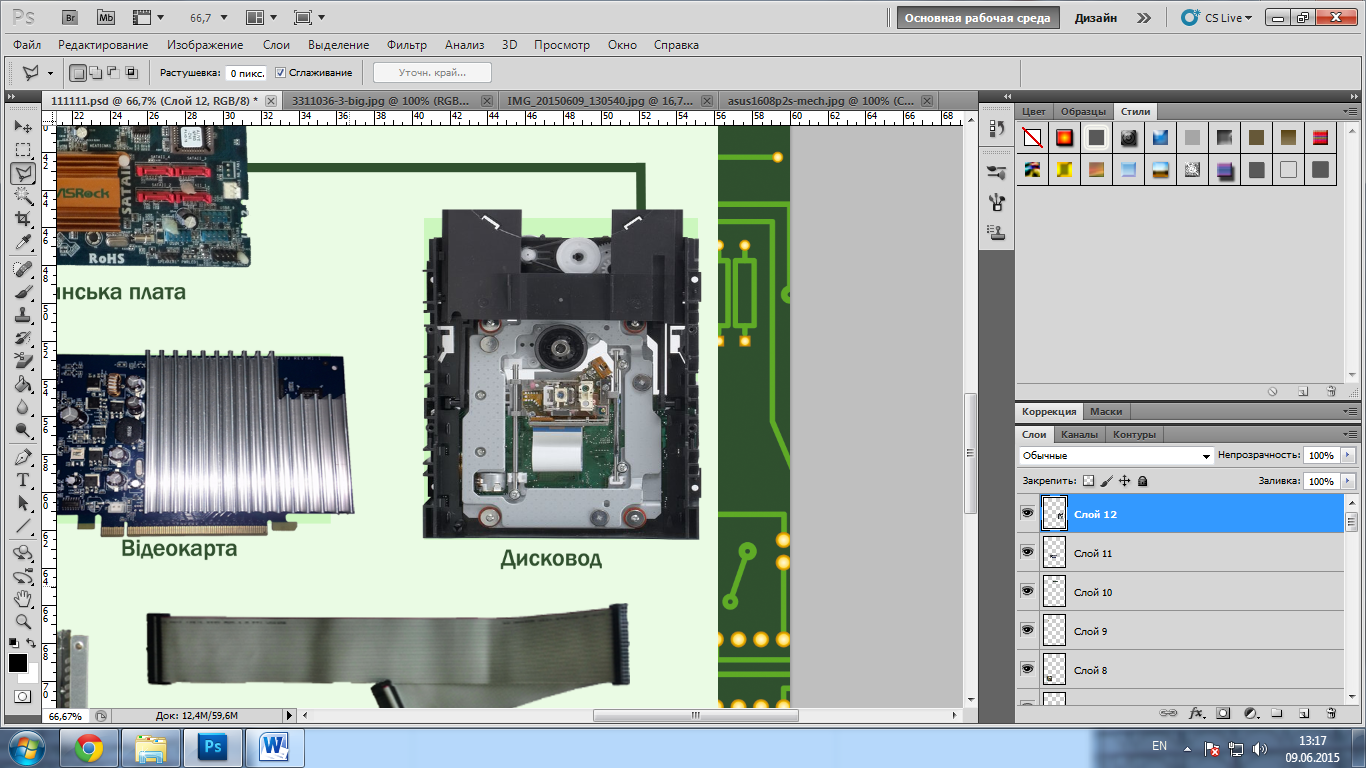Screen dimensions: 1366x768
Task: Add layer style with fx icon
Action: (x=1196, y=714)
